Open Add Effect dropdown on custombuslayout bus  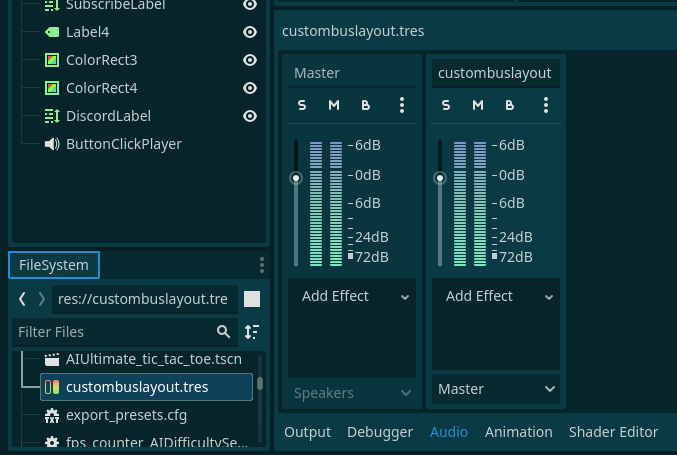click(x=496, y=297)
